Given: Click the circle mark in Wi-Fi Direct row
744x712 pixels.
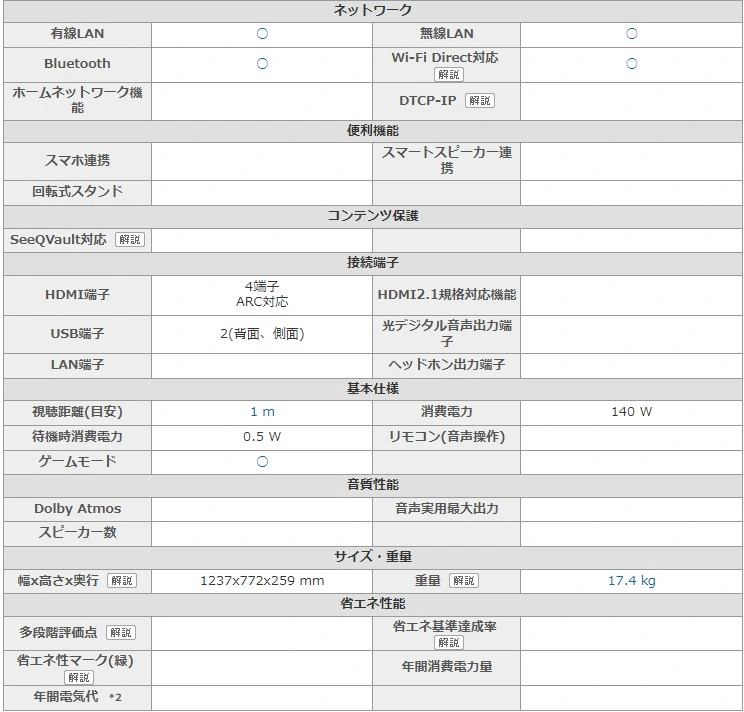Looking at the screenshot, I should pyautogui.click(x=631, y=64).
